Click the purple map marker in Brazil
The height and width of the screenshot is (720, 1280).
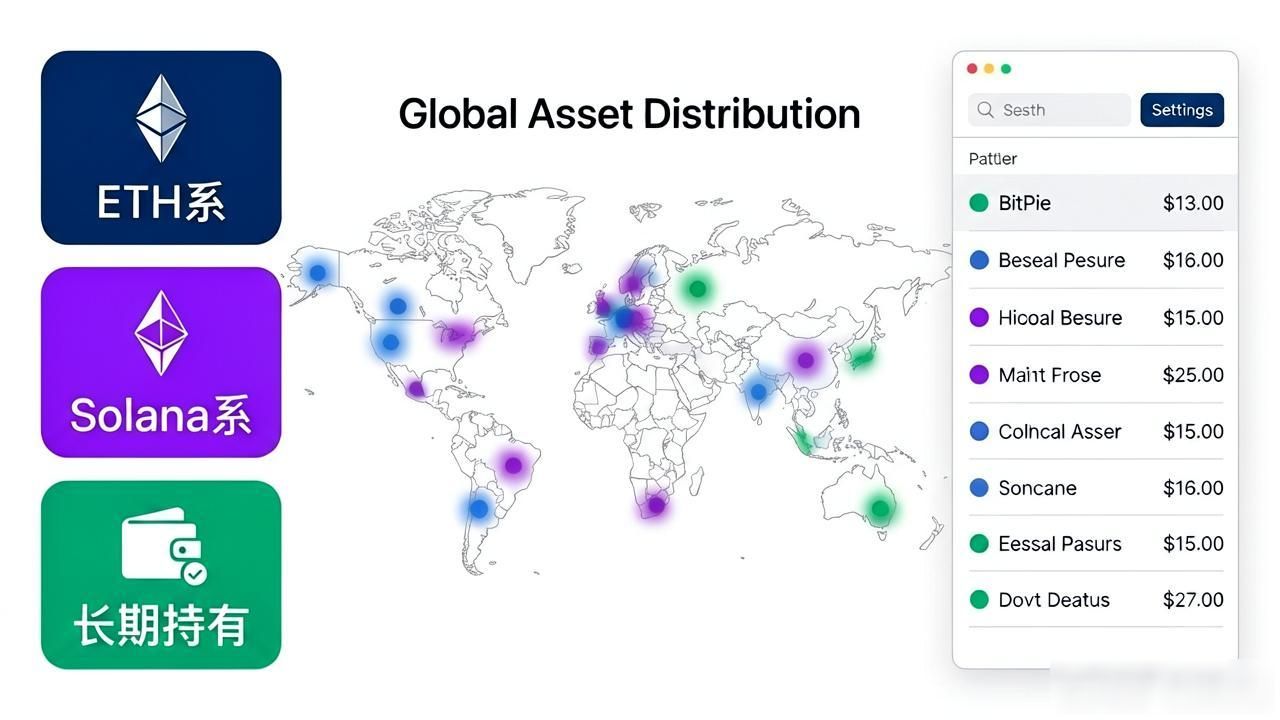513,465
